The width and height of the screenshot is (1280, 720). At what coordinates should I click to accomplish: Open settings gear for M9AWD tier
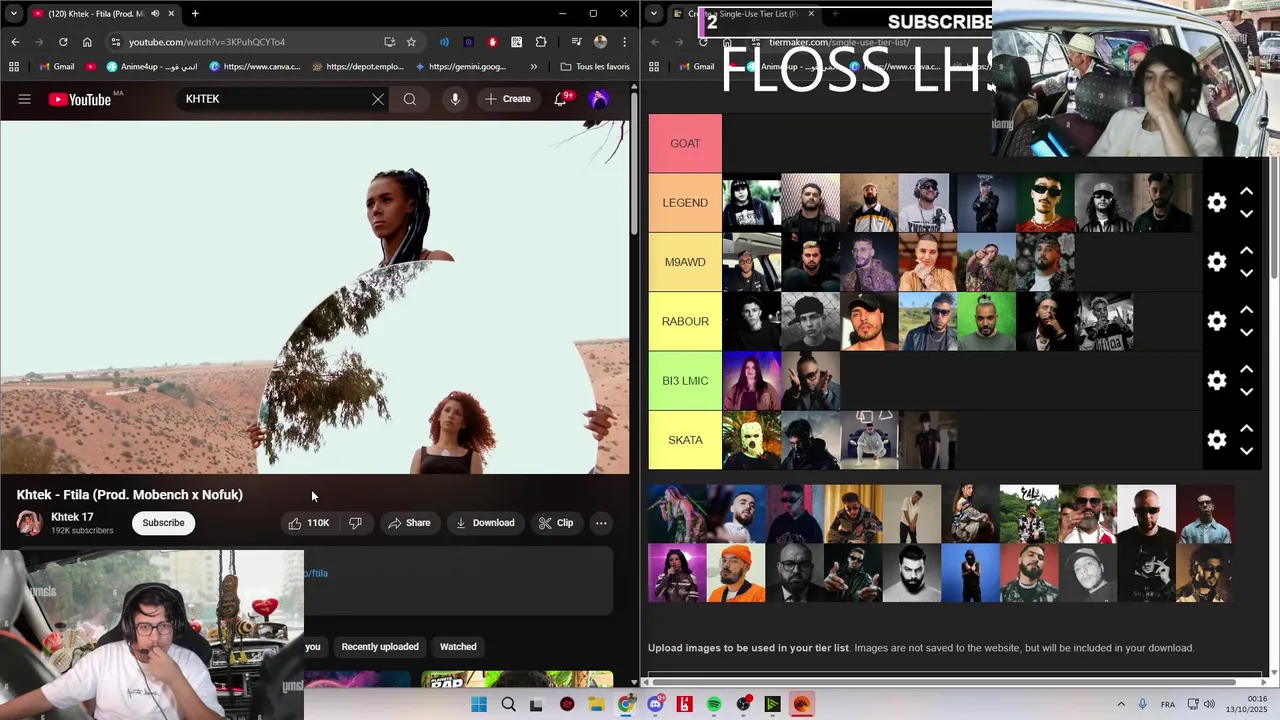click(x=1217, y=262)
